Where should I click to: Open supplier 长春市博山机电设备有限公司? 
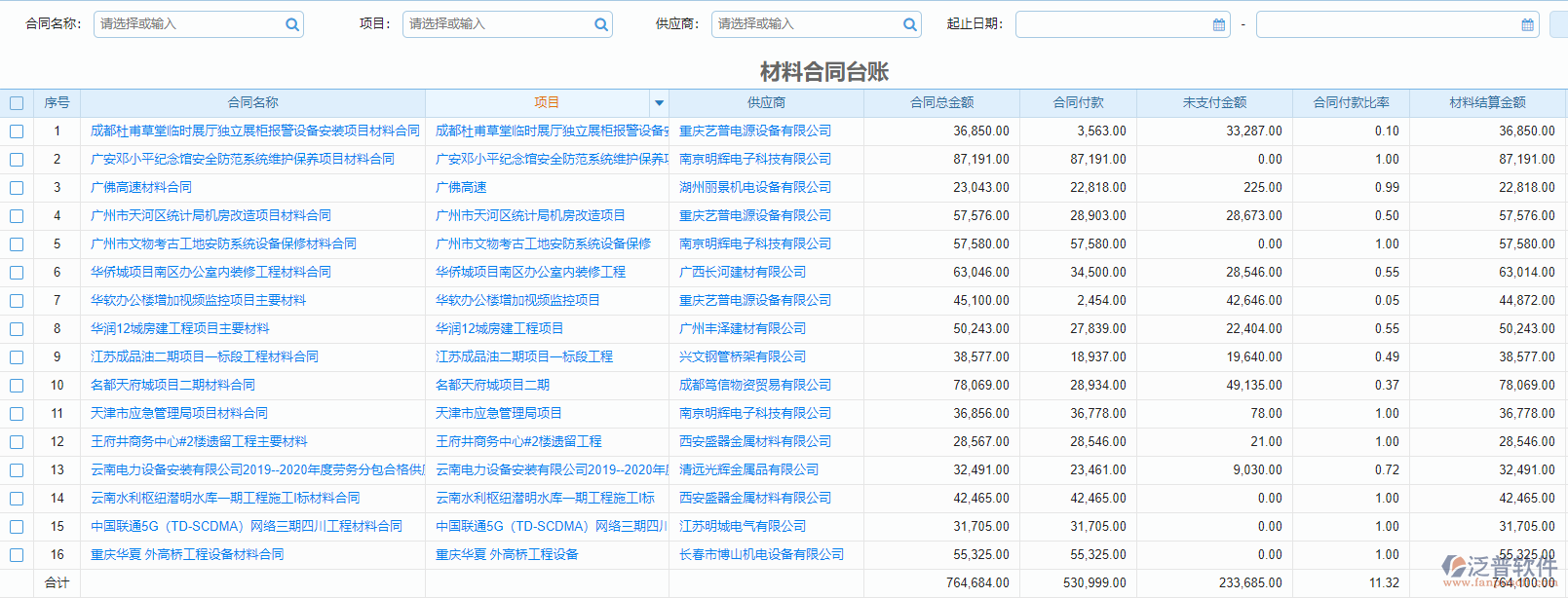[x=761, y=554]
